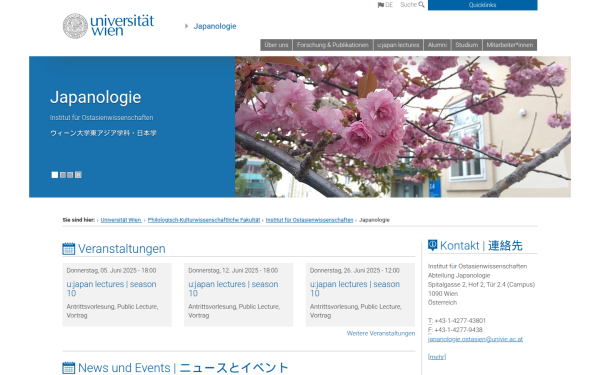Open the 26. Juni u:japan lectures event
The height and width of the screenshot is (375, 600).
(355, 289)
